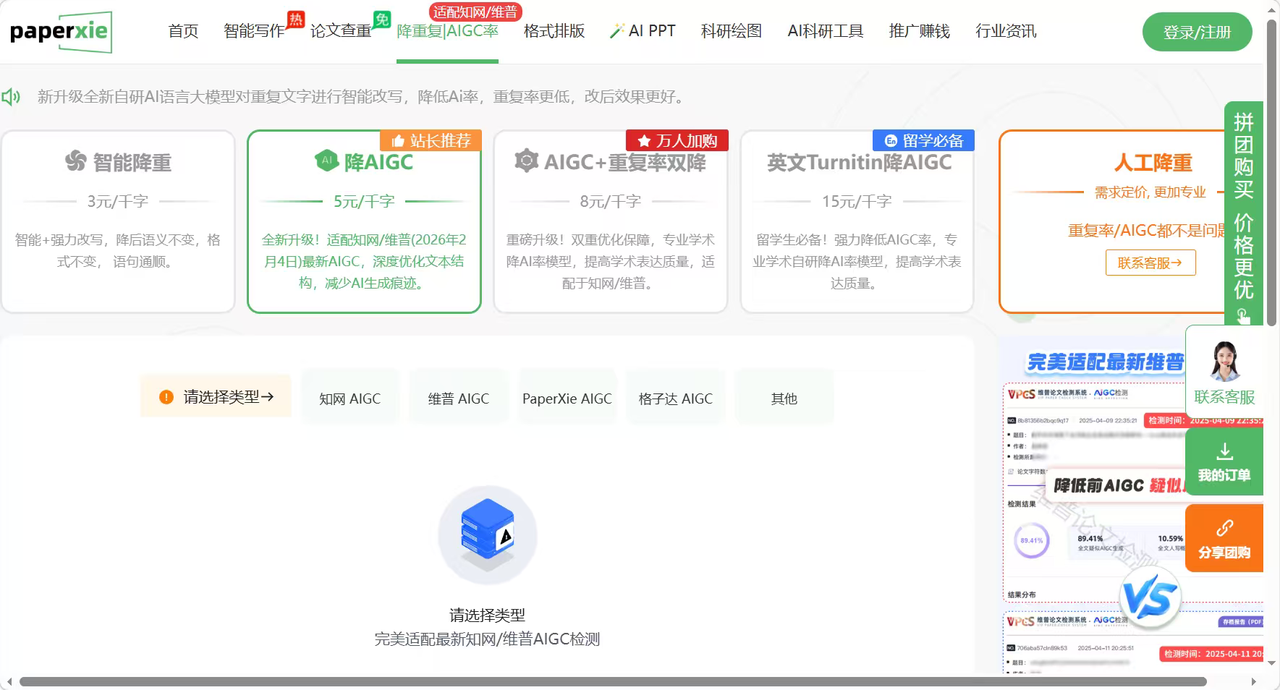Click the 登录/注册 button
The width and height of the screenshot is (1280, 690).
(x=1197, y=32)
